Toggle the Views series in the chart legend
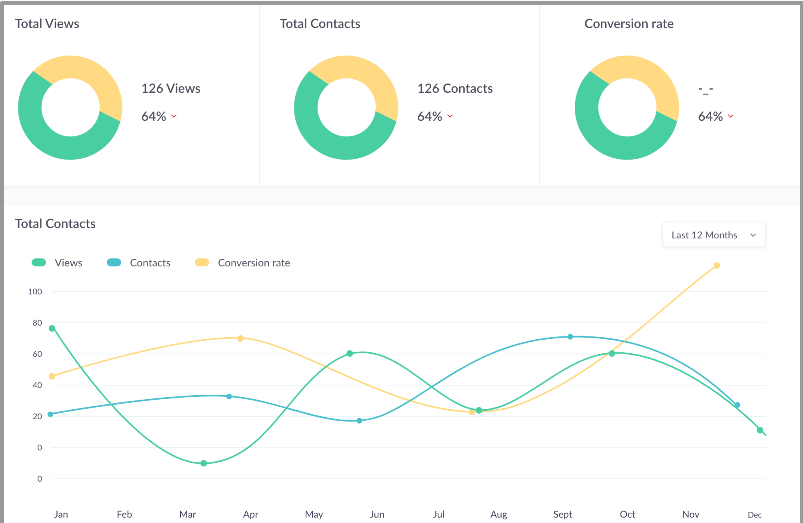The width and height of the screenshot is (803, 523). click(x=57, y=263)
